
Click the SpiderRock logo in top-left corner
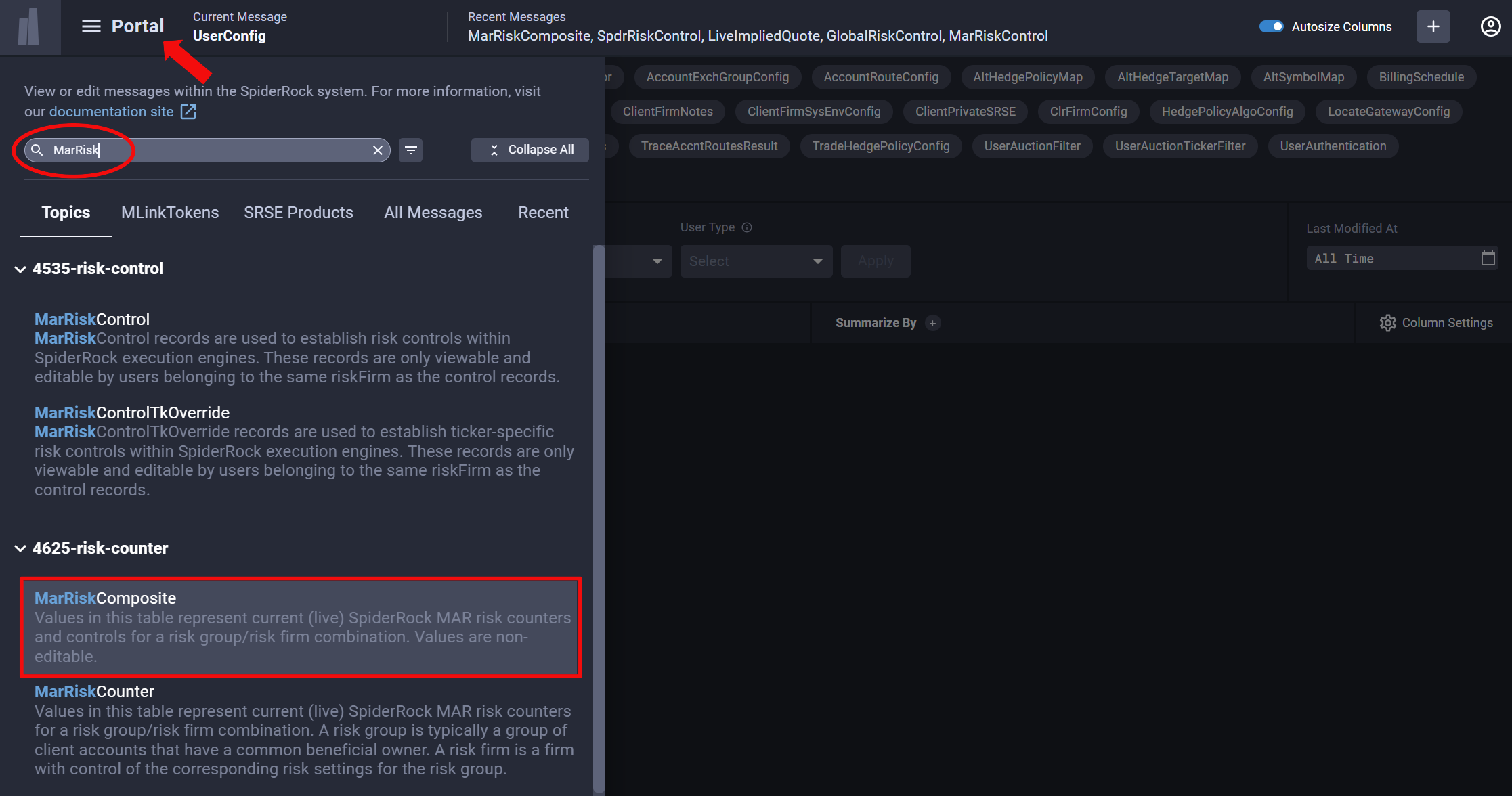(30, 27)
